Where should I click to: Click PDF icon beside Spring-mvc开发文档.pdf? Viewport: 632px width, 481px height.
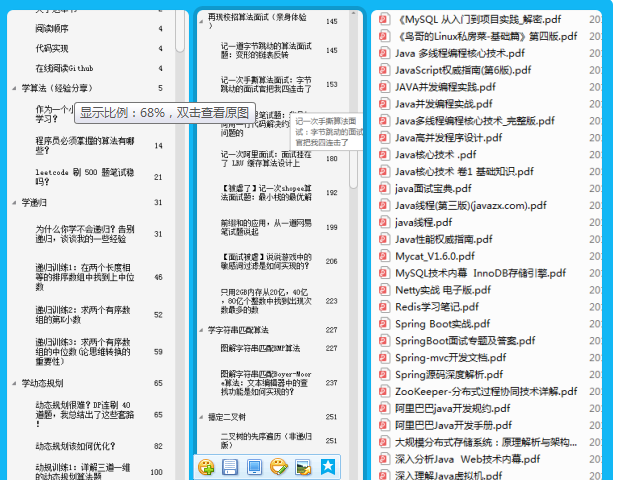click(385, 358)
